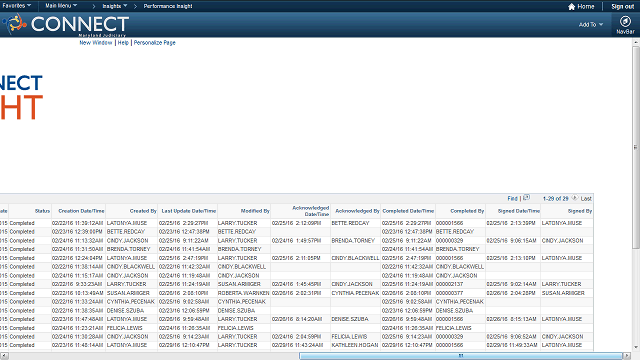The height and width of the screenshot is (360, 640).
Task: Sort by Status column header
Action: click(x=42, y=211)
